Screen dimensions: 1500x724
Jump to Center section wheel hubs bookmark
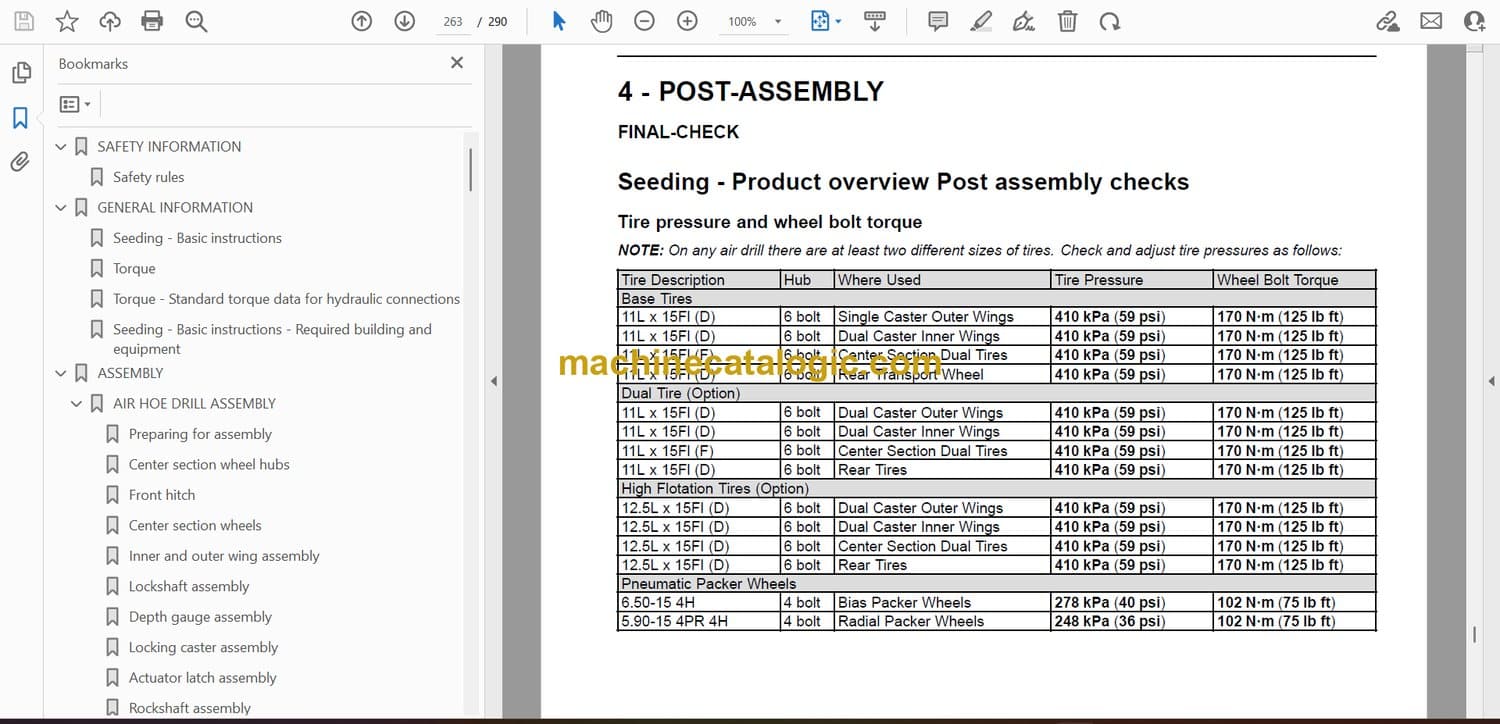pyautogui.click(x=209, y=465)
